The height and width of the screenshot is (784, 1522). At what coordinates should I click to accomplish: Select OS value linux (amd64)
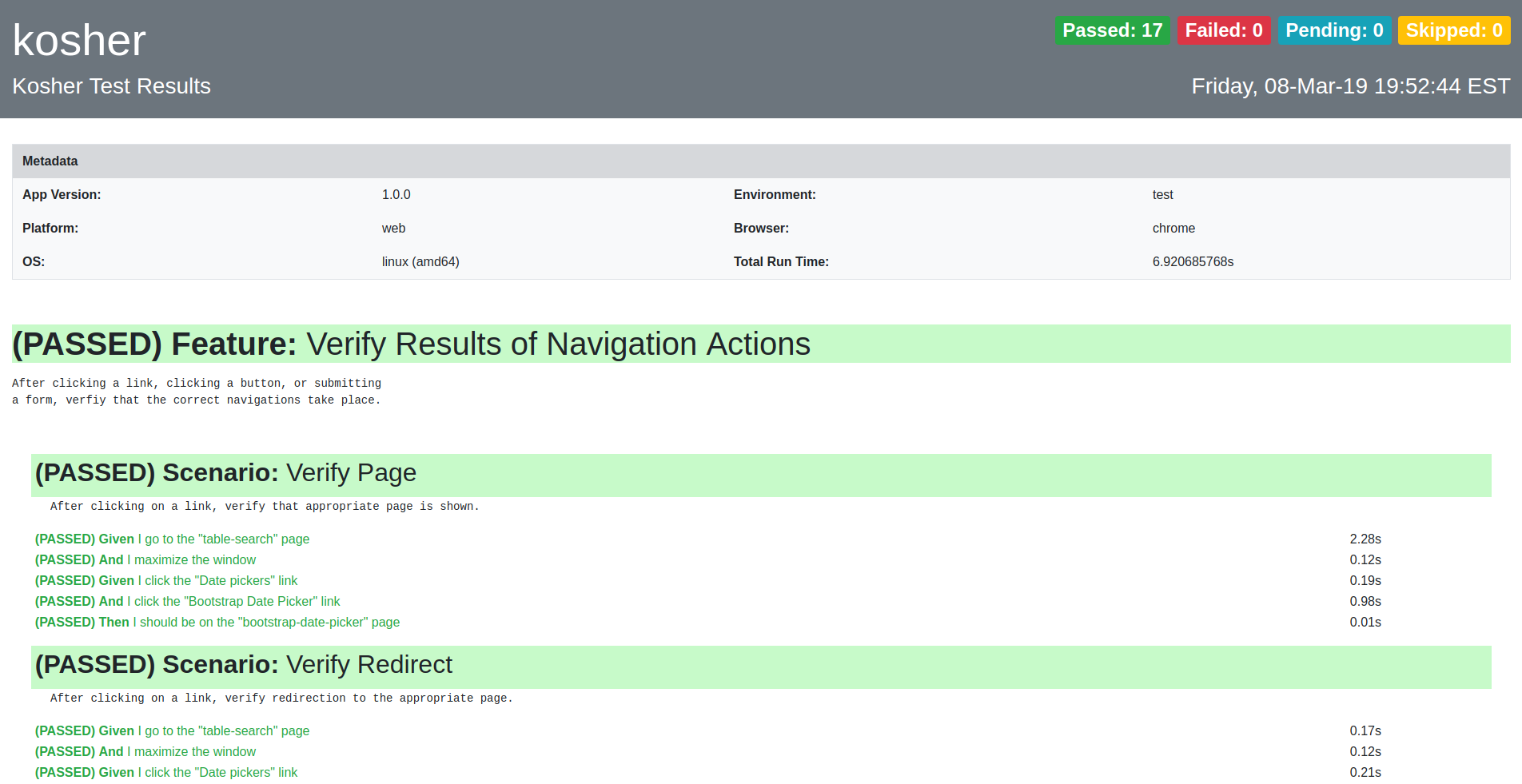tap(420, 262)
